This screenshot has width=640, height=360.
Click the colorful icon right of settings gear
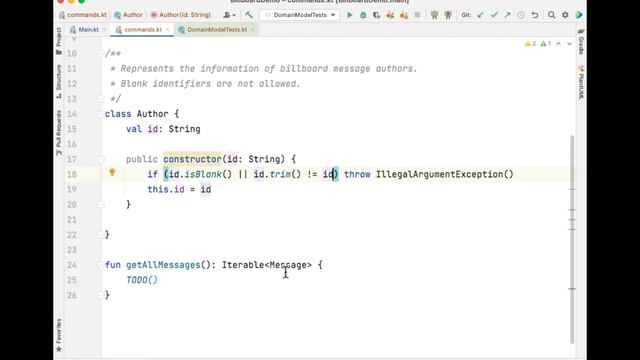tap(579, 15)
